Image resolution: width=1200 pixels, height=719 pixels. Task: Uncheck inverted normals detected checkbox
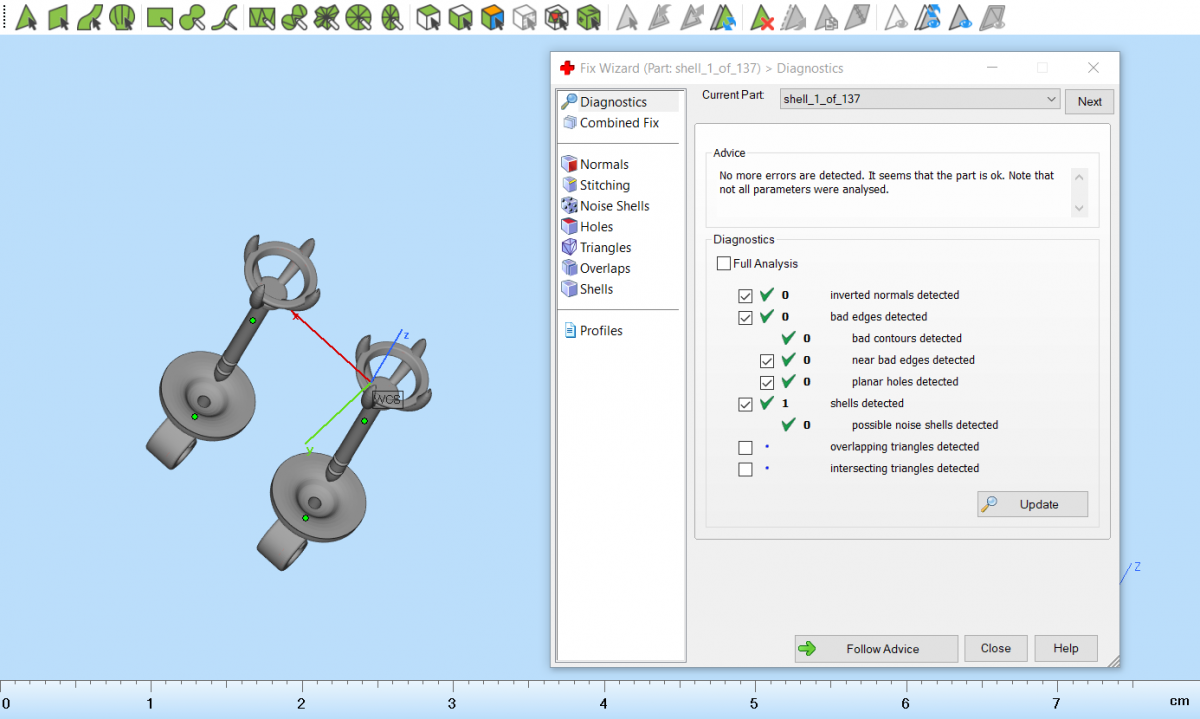tap(745, 296)
